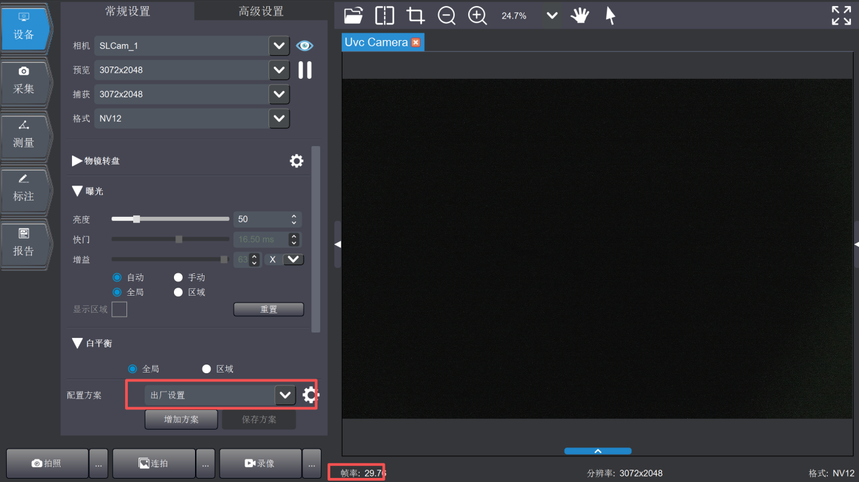
Task: Select region white balance radio button
Action: tap(207, 369)
